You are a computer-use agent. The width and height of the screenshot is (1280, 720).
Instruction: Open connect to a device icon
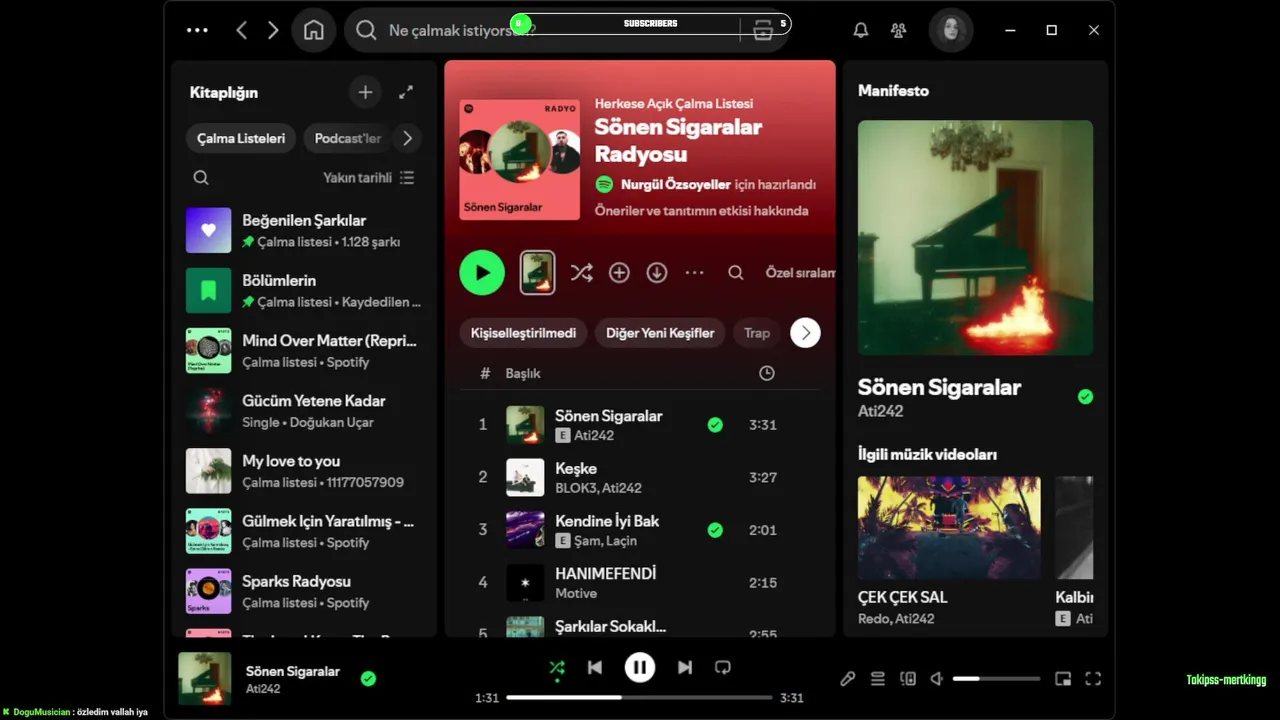(x=907, y=679)
